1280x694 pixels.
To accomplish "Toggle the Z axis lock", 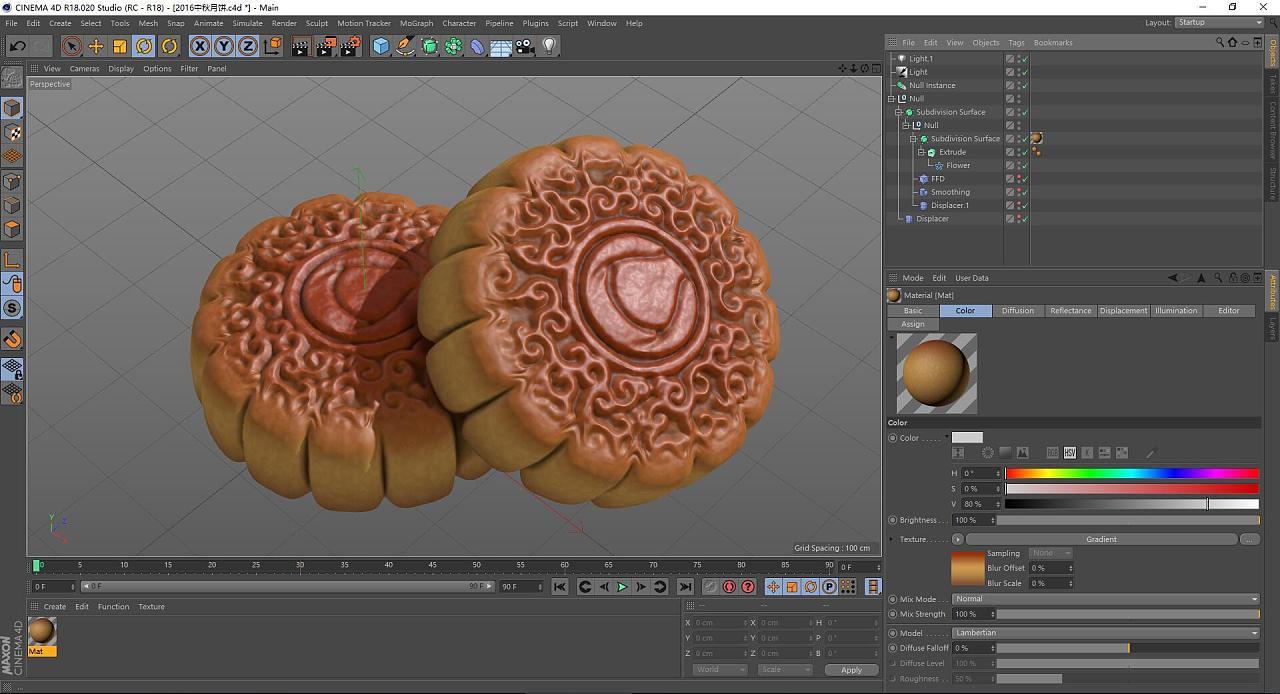I will [x=247, y=46].
